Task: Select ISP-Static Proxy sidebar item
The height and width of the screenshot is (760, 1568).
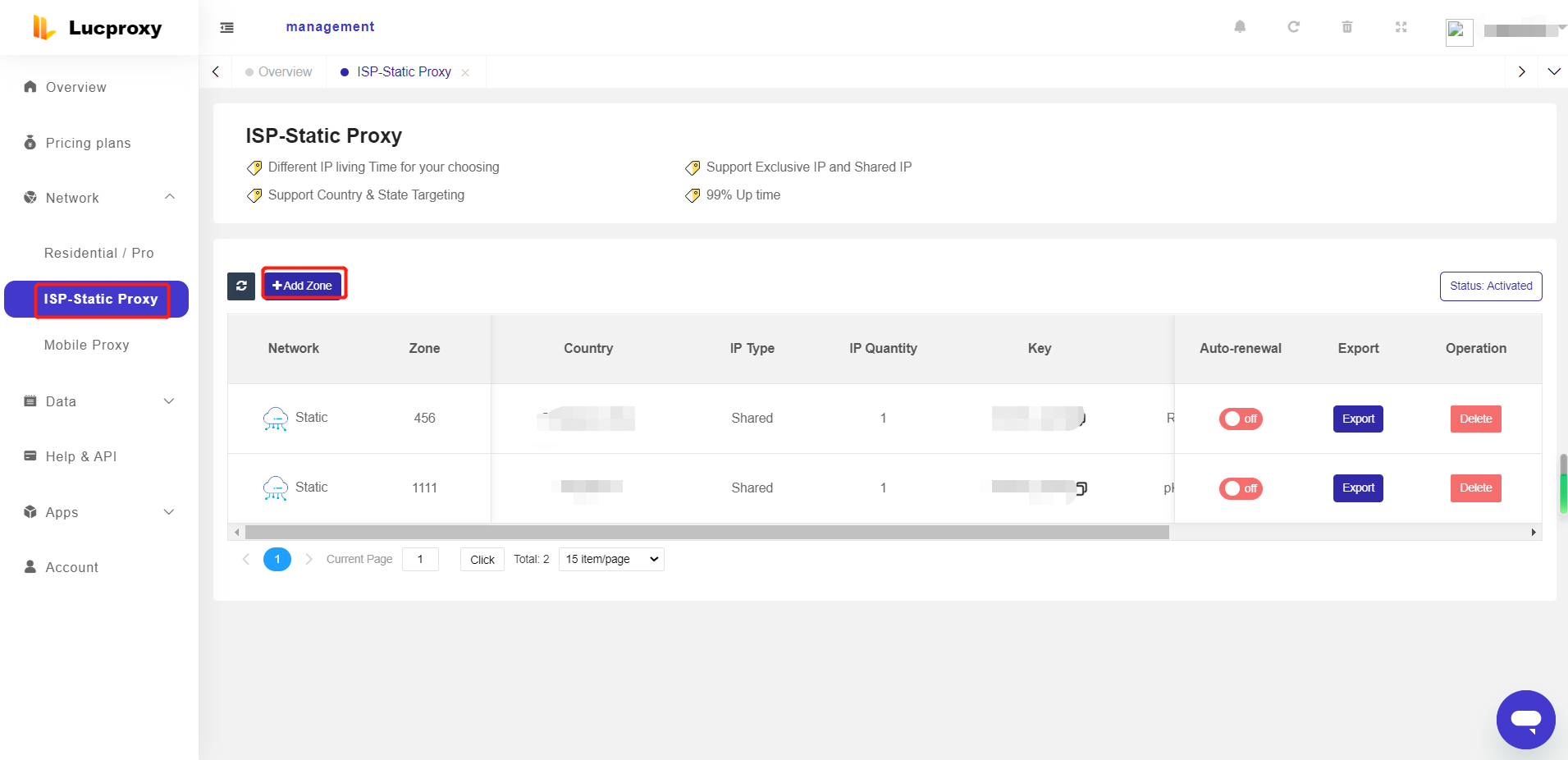Action: point(97,299)
